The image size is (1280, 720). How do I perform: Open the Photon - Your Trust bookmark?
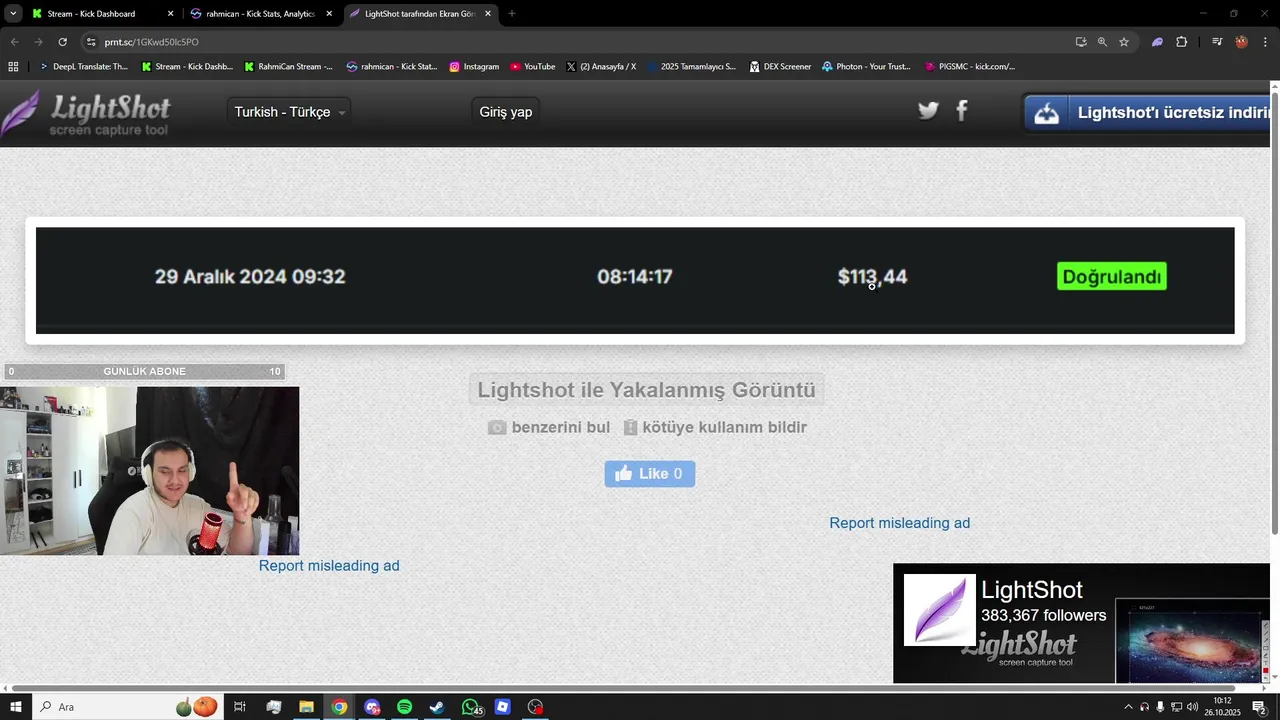(866, 67)
